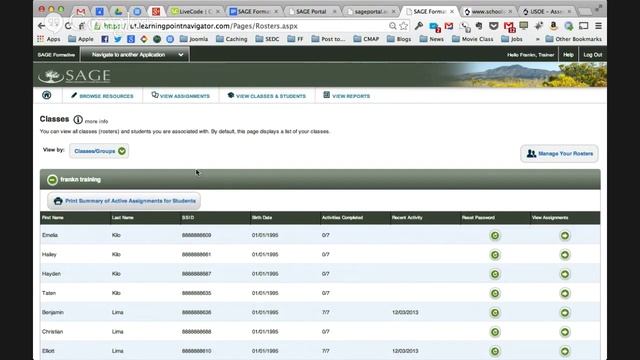Open the Help link
Image resolution: width=640 pixels, height=360 pixels.
click(568, 55)
